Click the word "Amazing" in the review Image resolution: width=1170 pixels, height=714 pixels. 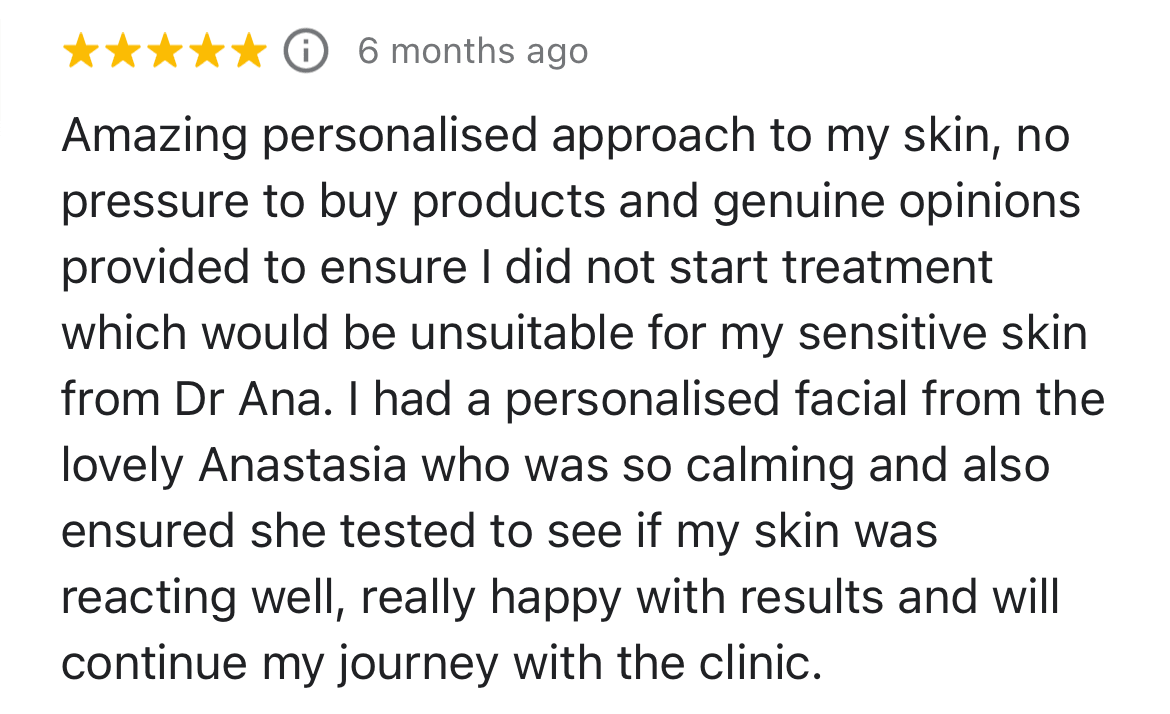(154, 136)
